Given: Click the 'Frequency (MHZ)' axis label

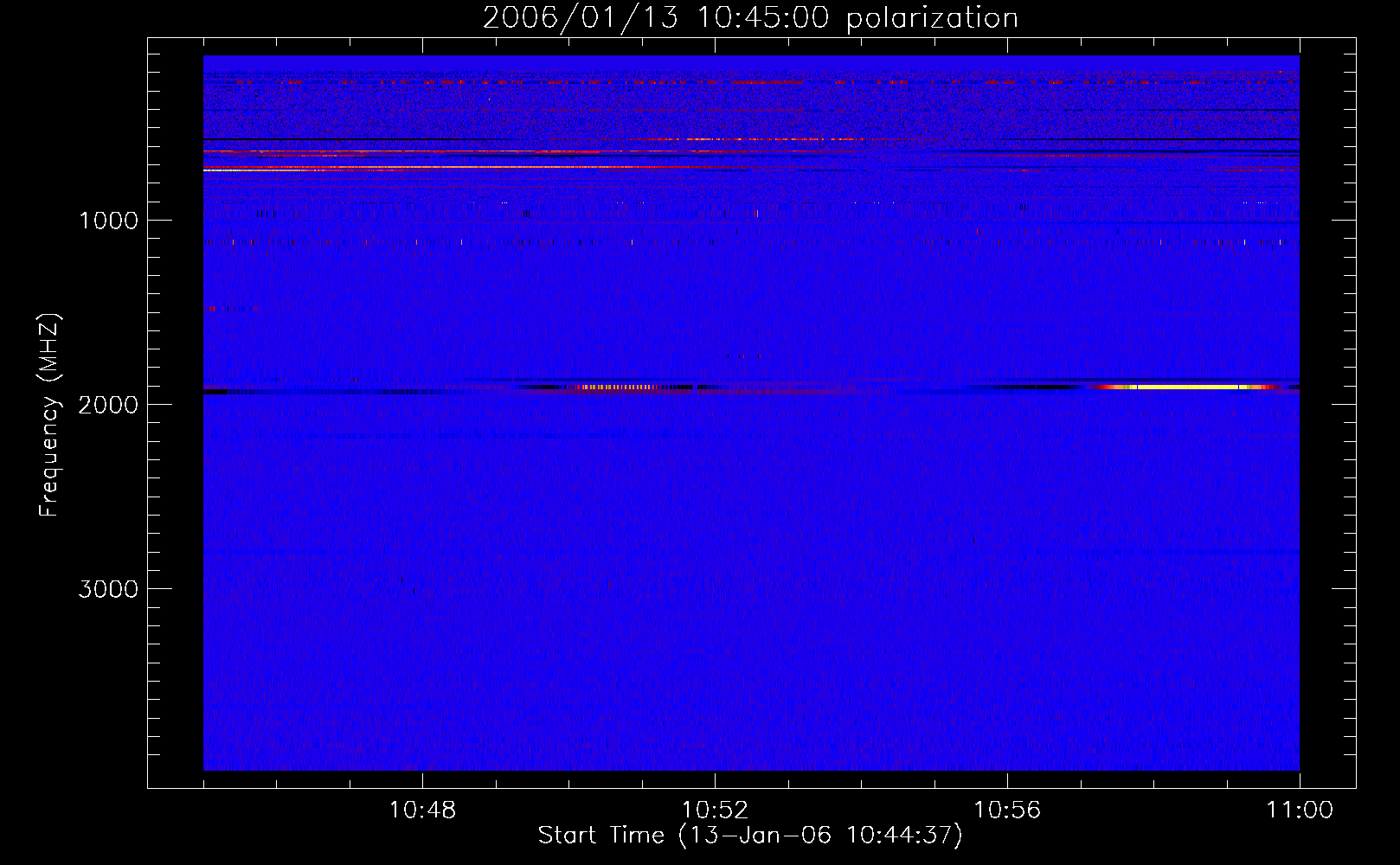Looking at the screenshot, I should (49, 416).
